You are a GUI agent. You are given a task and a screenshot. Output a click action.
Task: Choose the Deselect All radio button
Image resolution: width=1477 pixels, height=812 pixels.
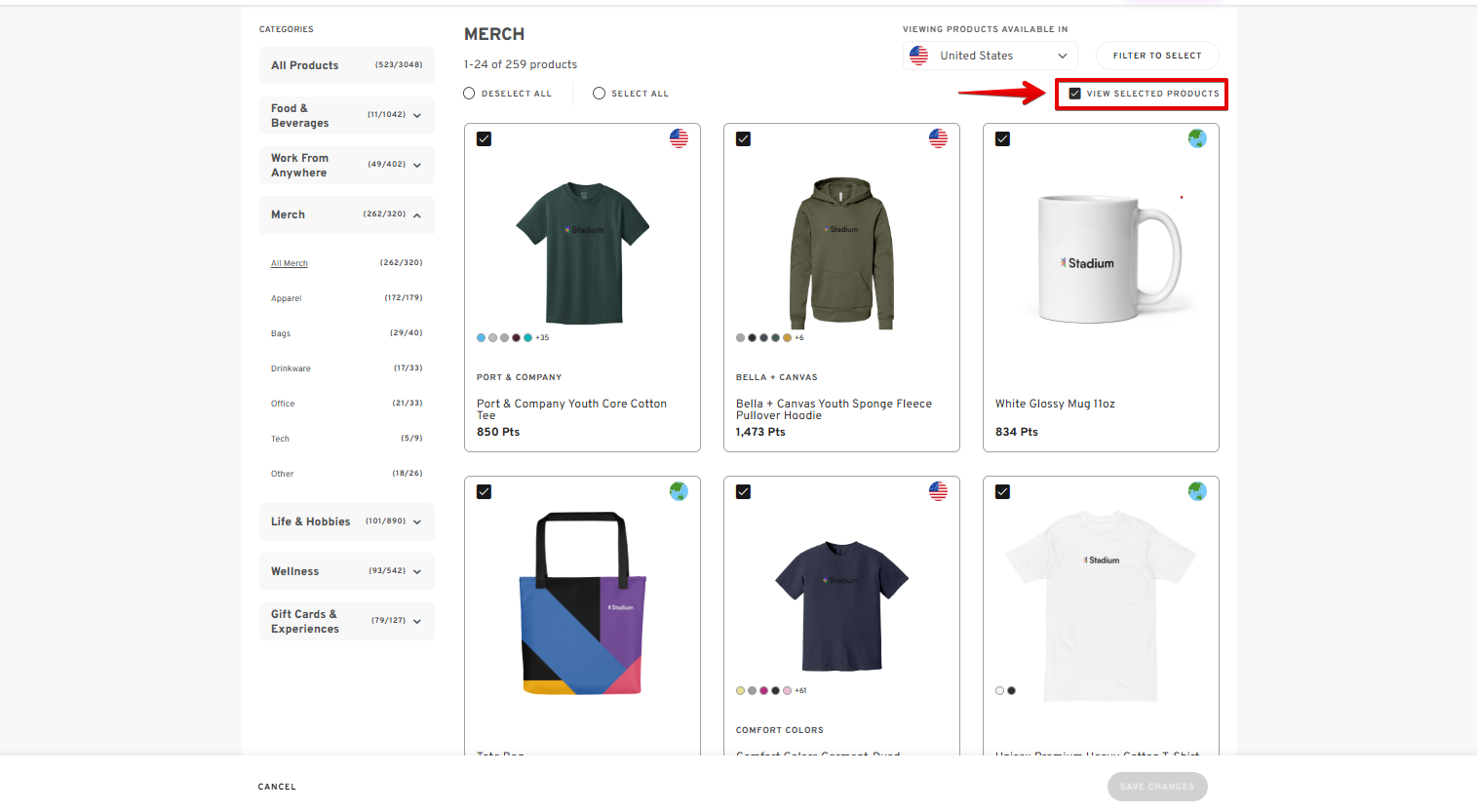coord(469,94)
